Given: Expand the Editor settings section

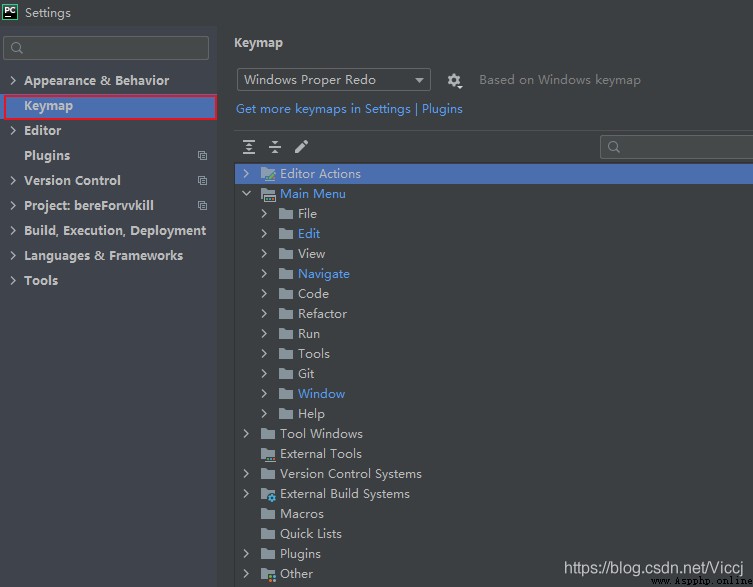Looking at the screenshot, I should click(13, 131).
